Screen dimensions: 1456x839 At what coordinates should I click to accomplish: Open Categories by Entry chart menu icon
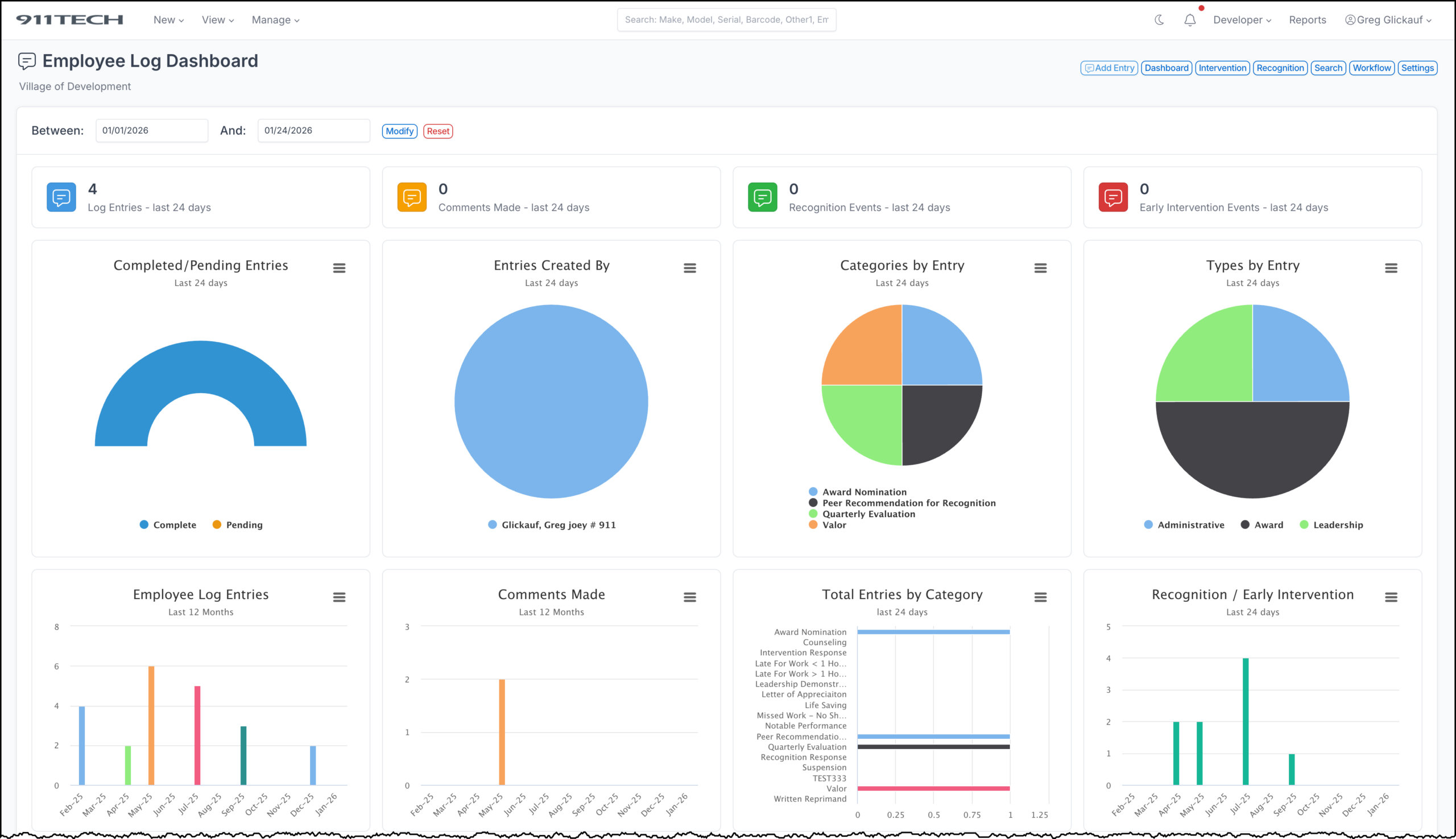click(x=1040, y=268)
